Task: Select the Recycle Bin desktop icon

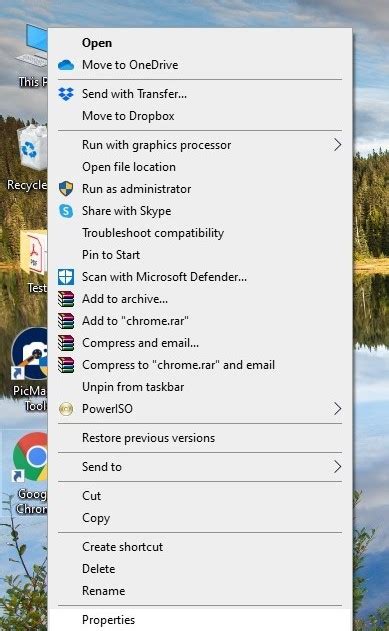Action: pyautogui.click(x=28, y=158)
